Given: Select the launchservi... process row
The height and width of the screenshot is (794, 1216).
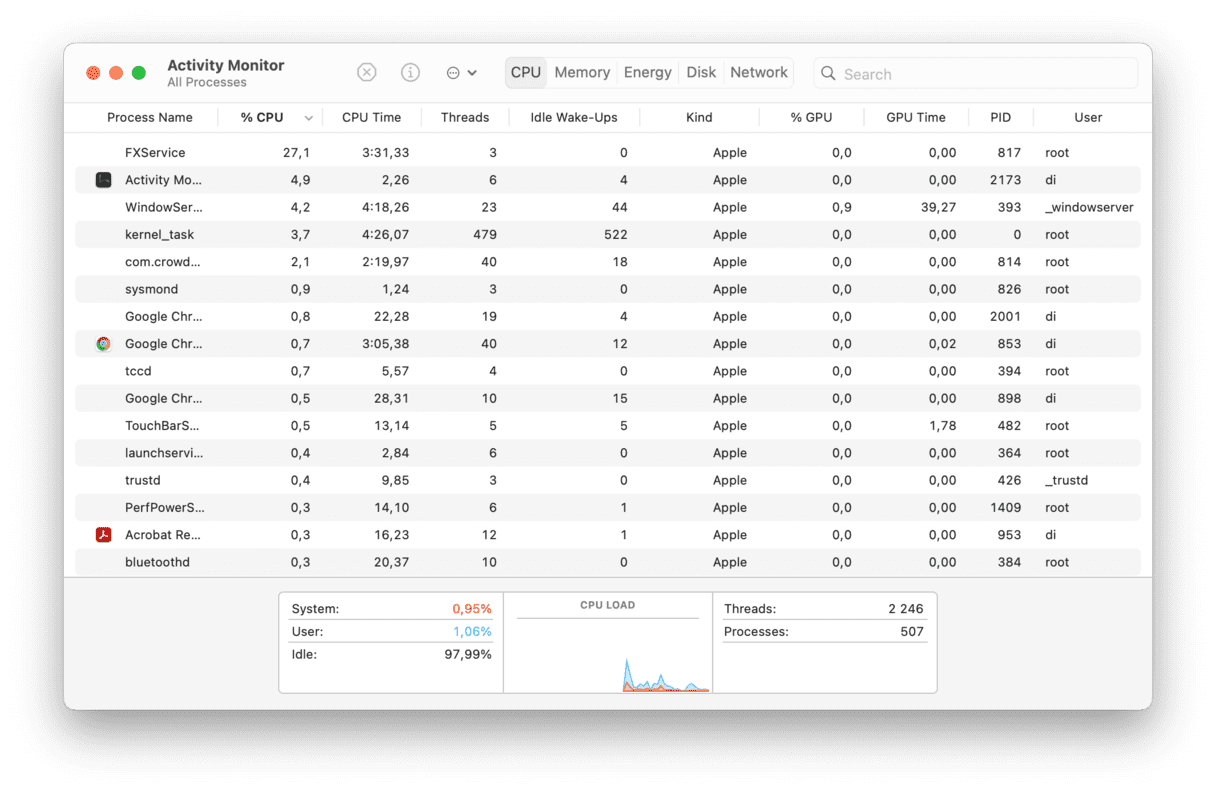Looking at the screenshot, I should 608,453.
